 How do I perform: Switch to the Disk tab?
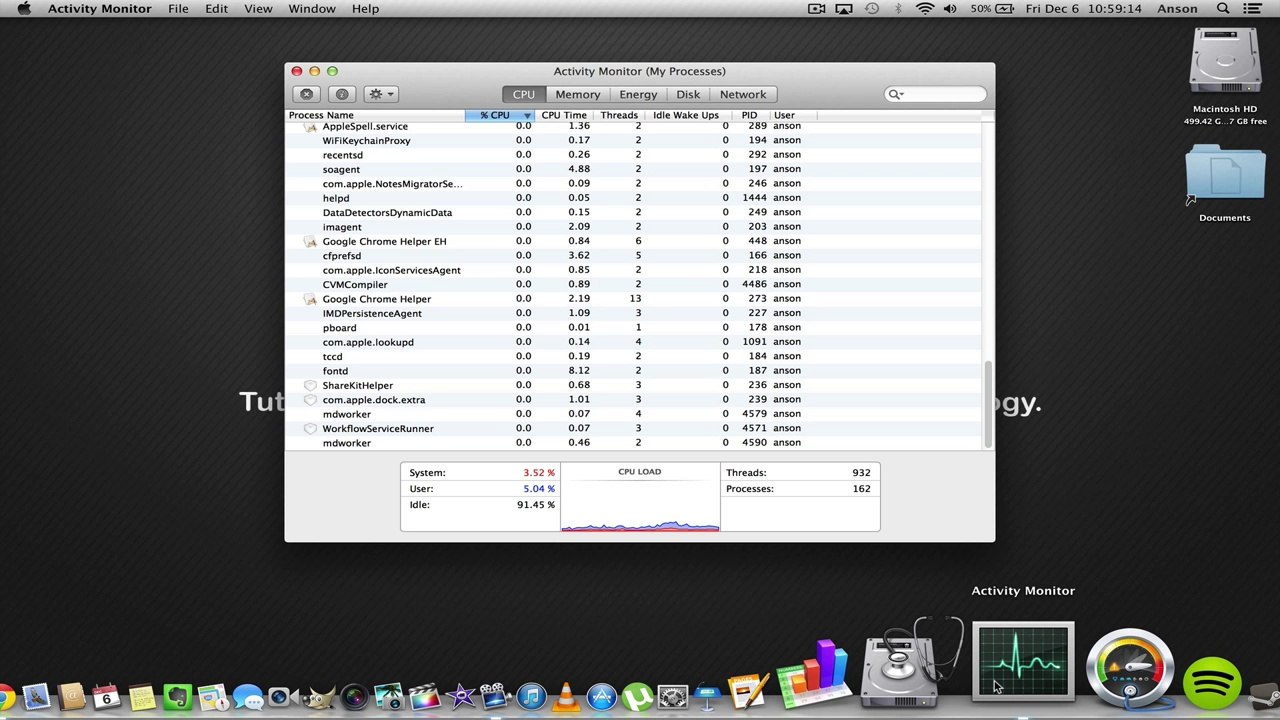(x=688, y=94)
